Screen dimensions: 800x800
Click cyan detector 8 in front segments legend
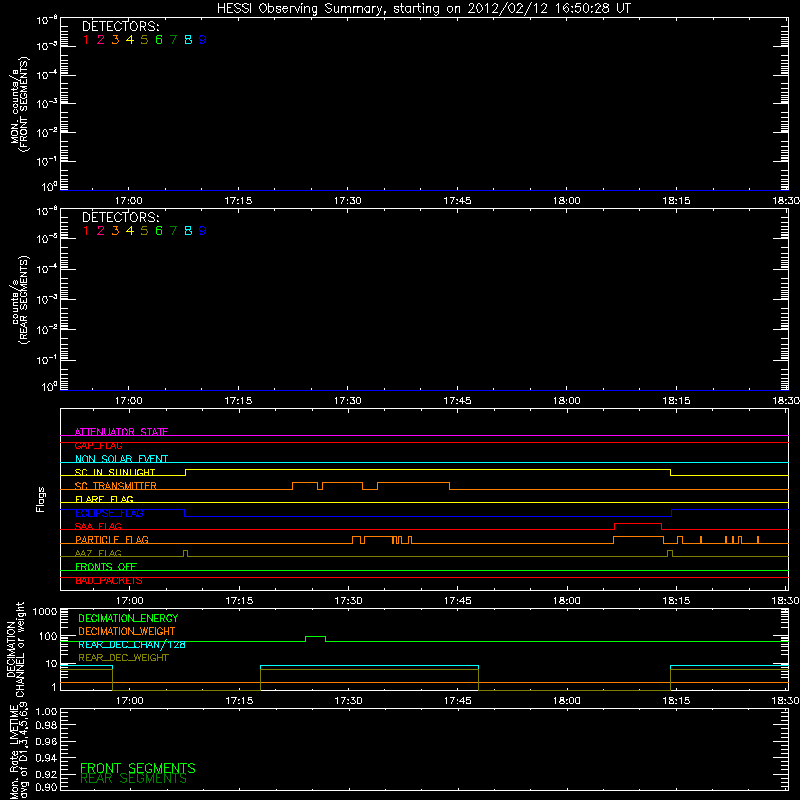(x=188, y=40)
